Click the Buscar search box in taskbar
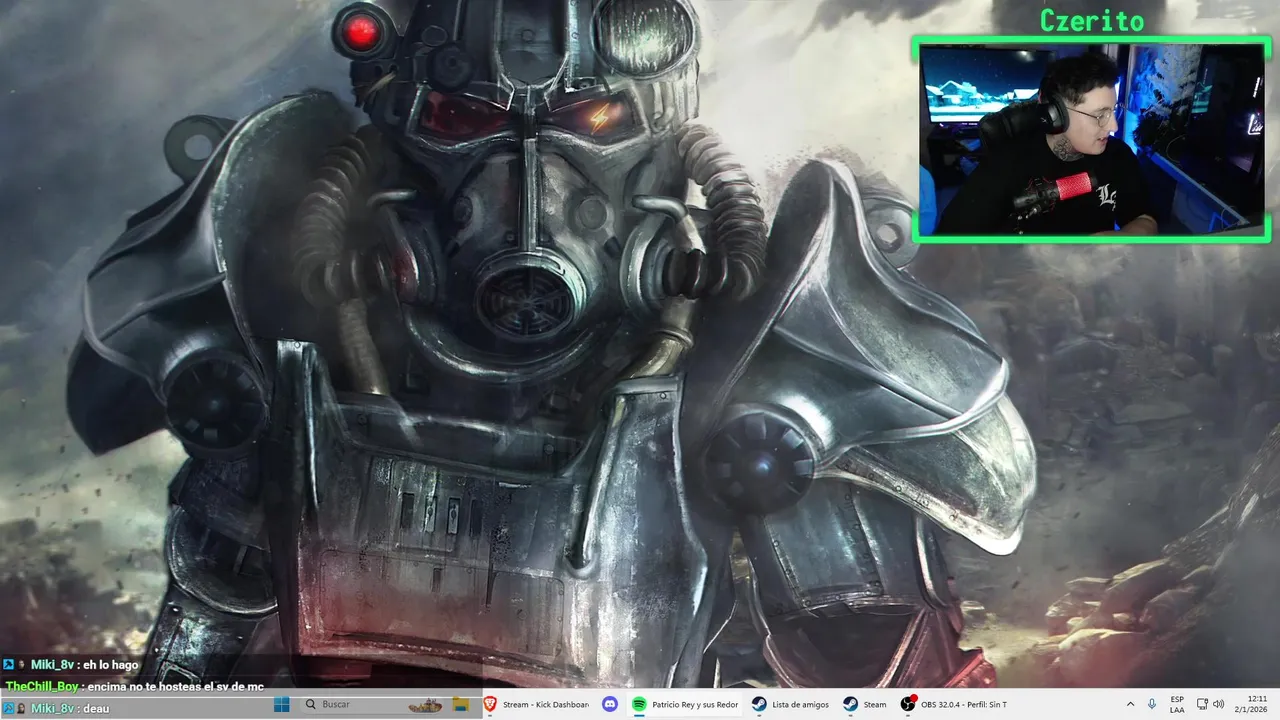Image resolution: width=1280 pixels, height=720 pixels. [374, 704]
